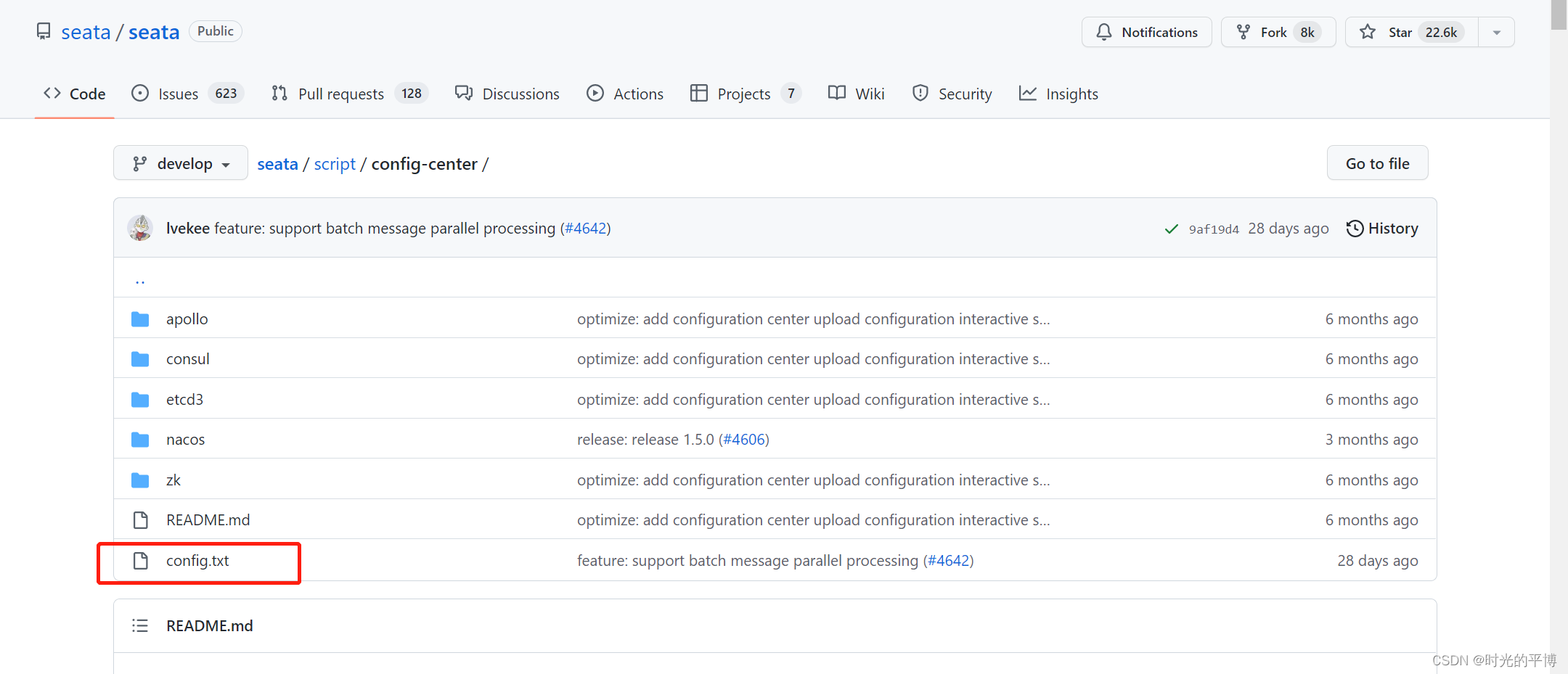Screen dimensions: 1568x674
Task: Open the consul folder
Action: pyautogui.click(x=187, y=358)
